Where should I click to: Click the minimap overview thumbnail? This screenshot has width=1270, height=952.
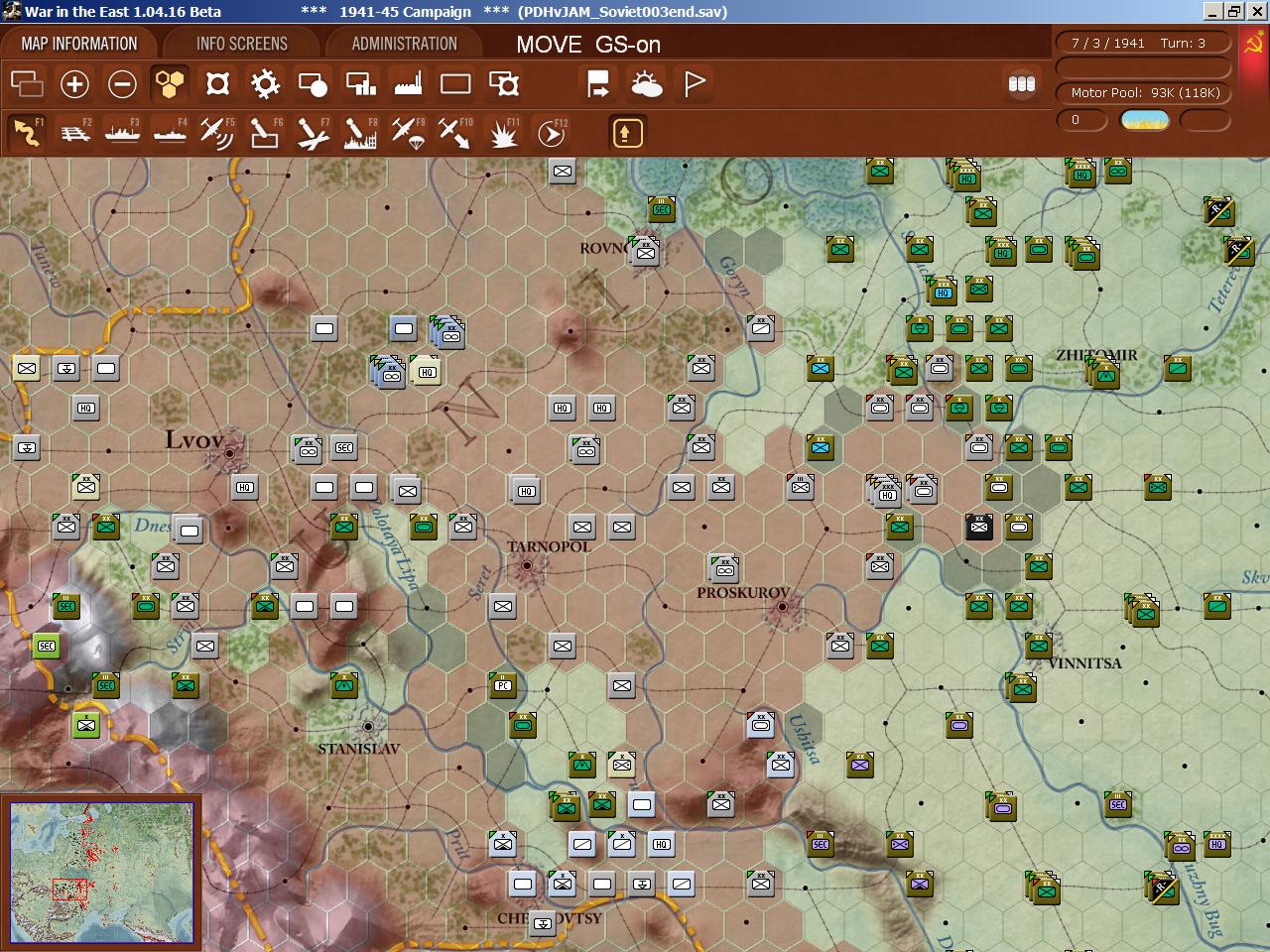(x=101, y=873)
